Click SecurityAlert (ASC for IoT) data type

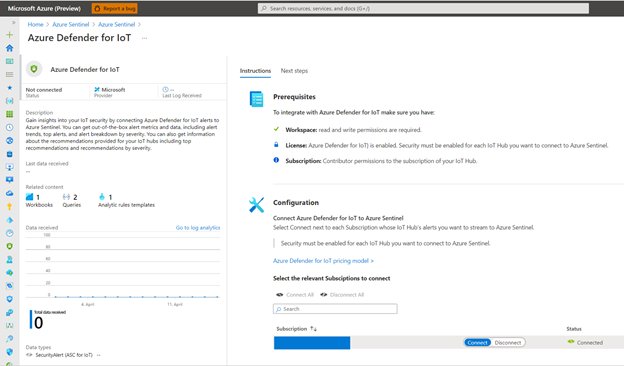(64, 355)
